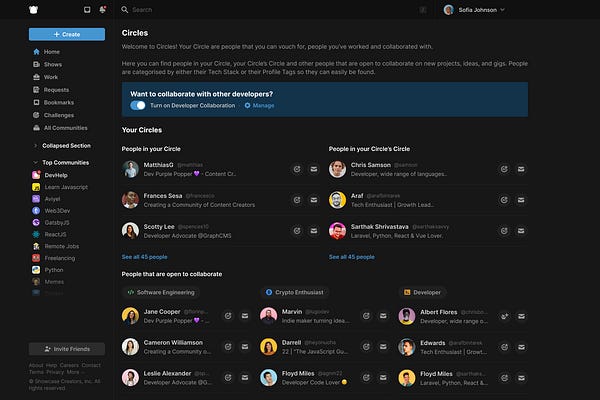Open GatsbyJS community
The image size is (600, 400).
51,222
